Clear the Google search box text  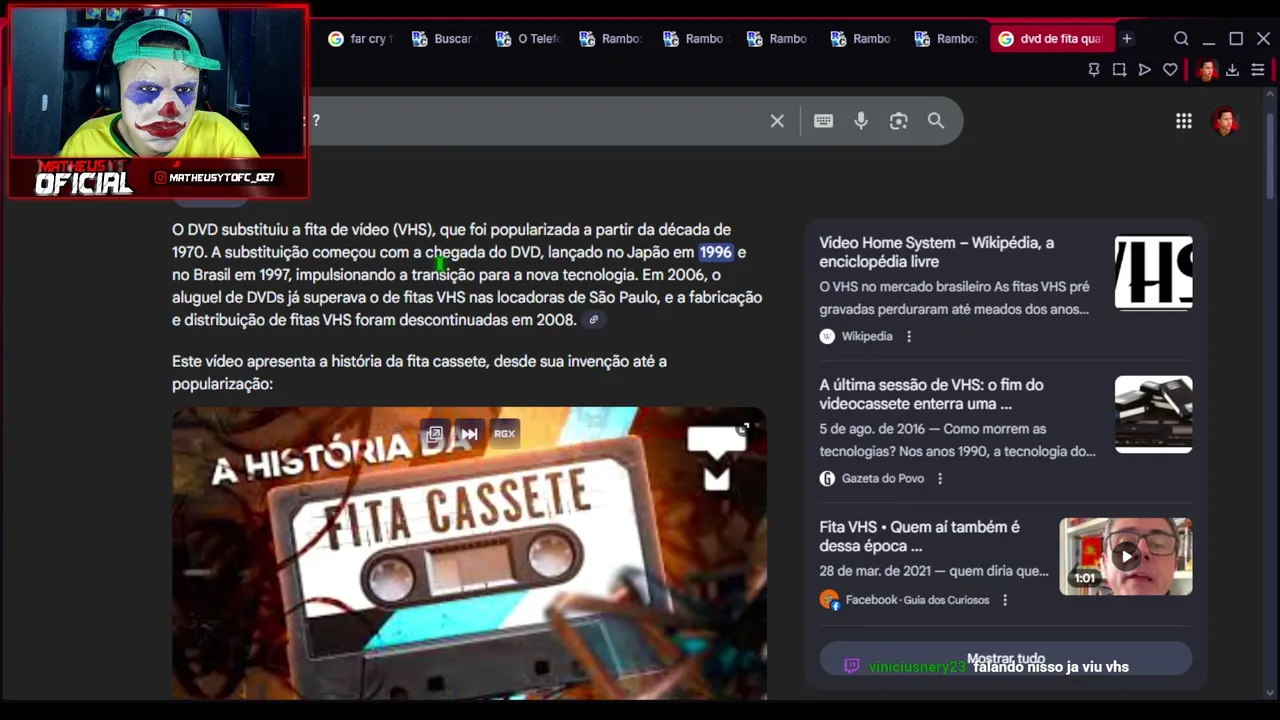pos(777,121)
